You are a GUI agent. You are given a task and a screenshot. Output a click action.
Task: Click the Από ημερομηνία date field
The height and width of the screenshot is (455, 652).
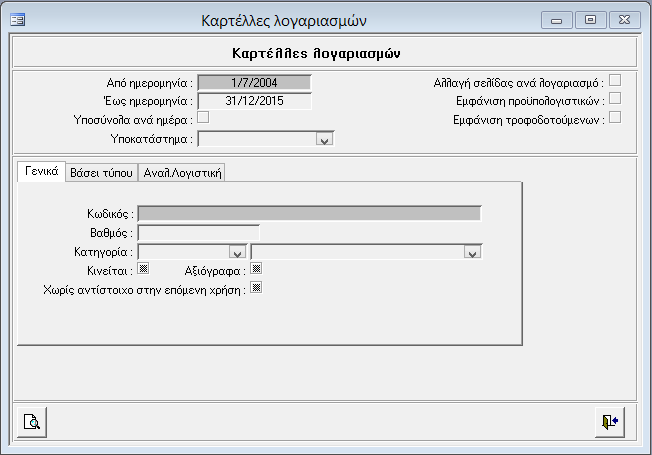point(254,82)
